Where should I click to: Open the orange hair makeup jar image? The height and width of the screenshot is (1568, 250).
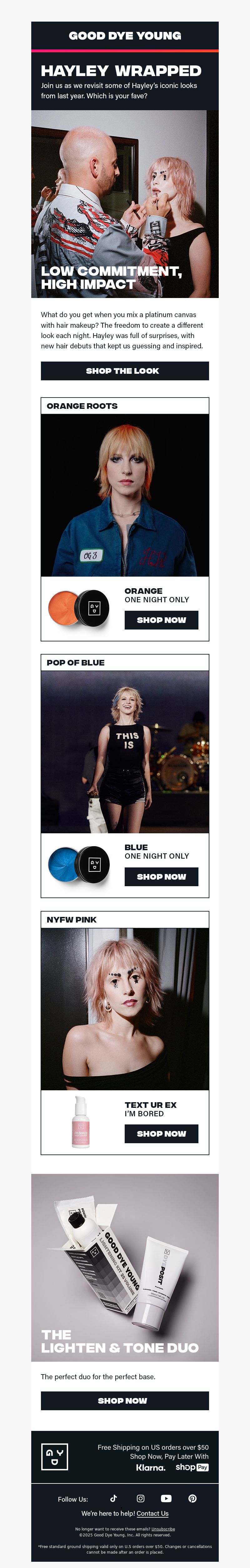click(x=78, y=608)
